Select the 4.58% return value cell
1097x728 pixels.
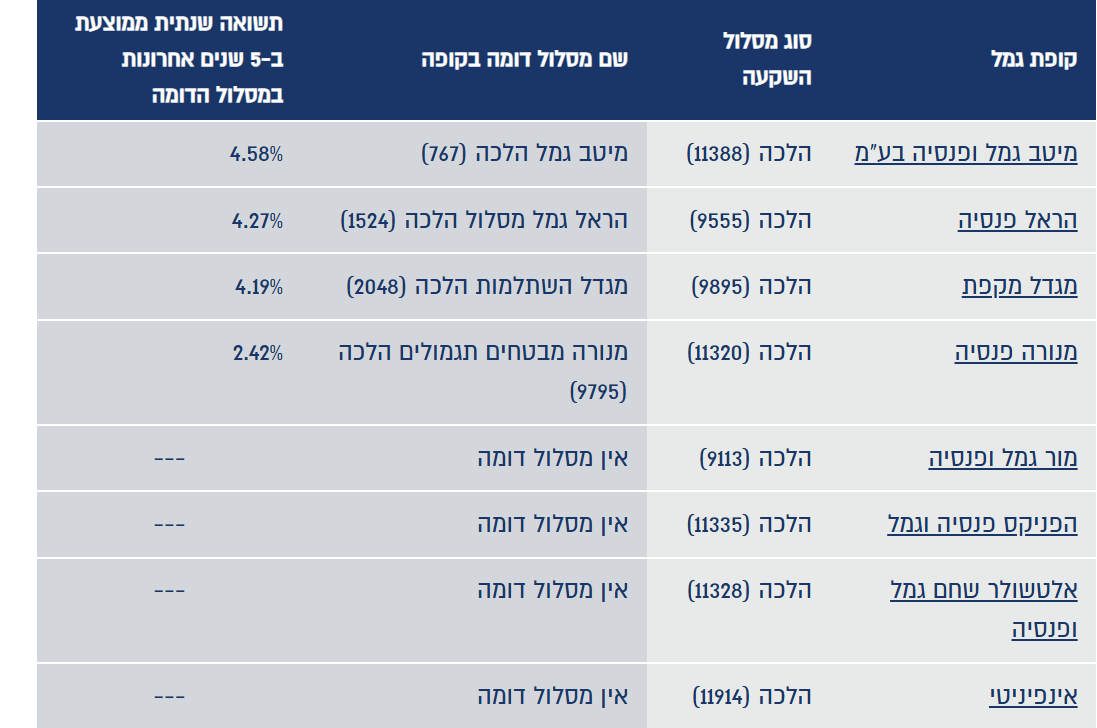(259, 154)
